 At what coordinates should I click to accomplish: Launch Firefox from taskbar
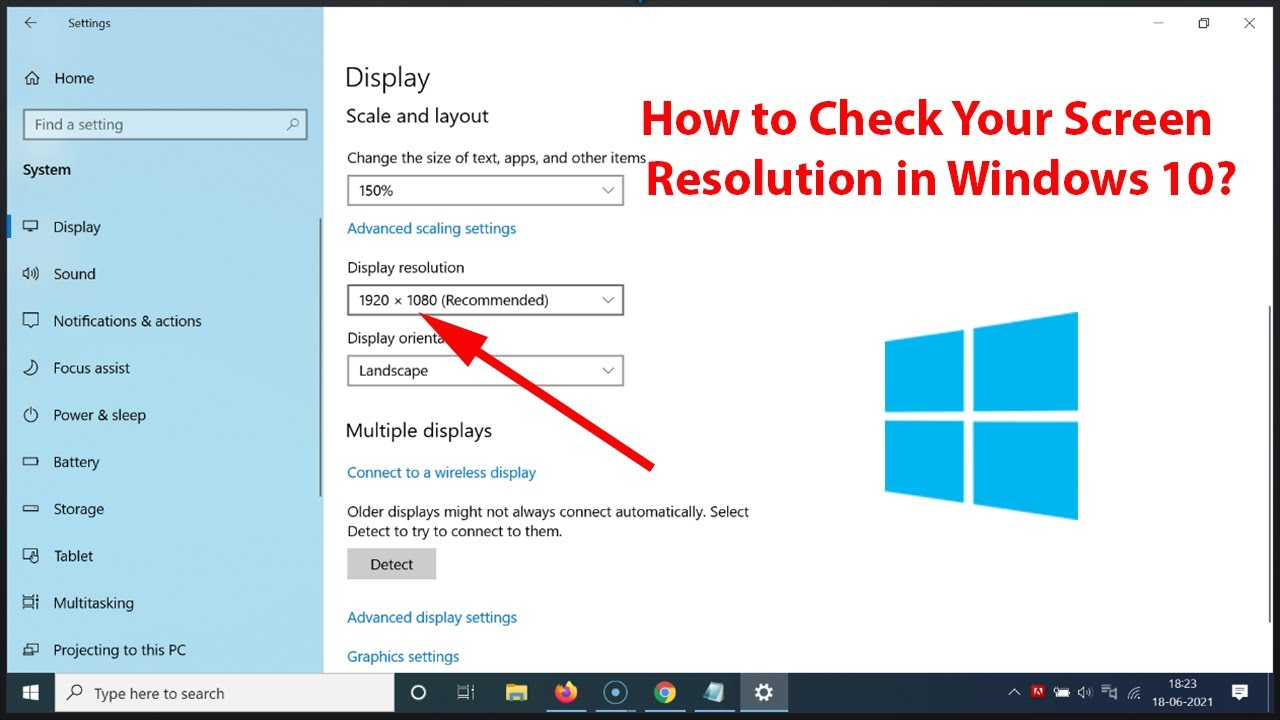point(566,693)
